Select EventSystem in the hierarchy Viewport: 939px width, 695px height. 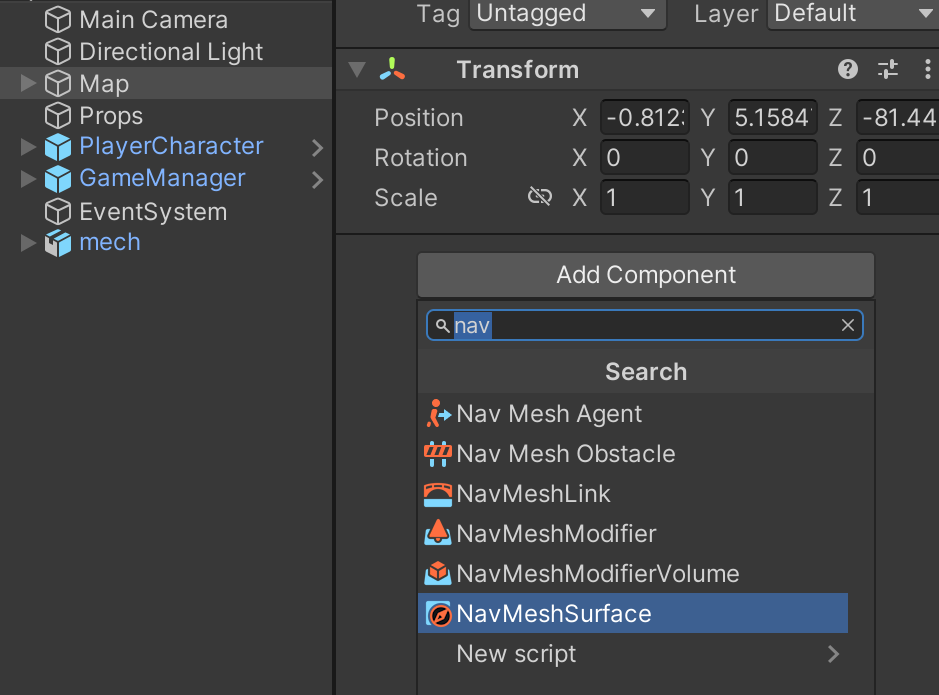(x=153, y=212)
